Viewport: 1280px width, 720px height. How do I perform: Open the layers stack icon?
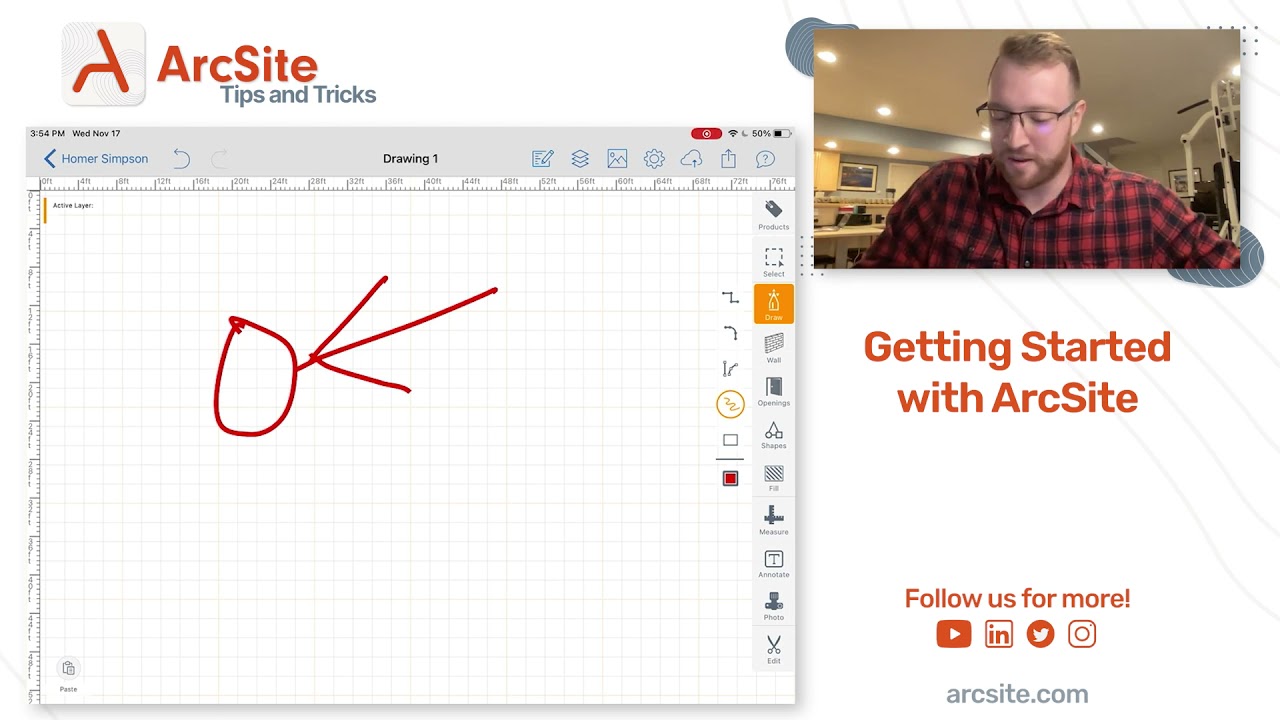click(x=580, y=159)
